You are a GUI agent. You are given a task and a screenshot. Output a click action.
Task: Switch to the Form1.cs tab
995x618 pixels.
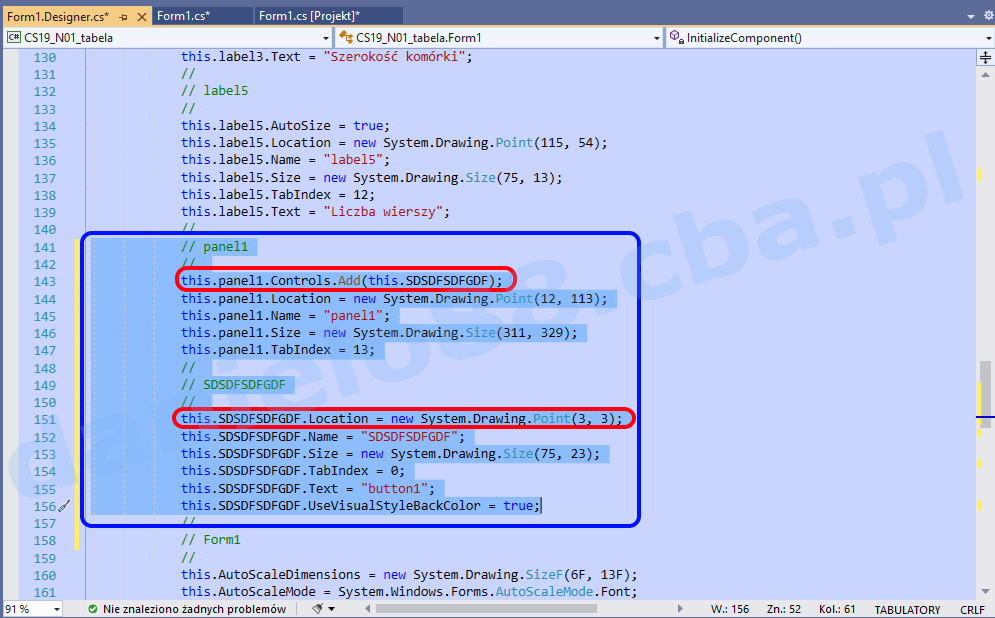pos(190,16)
